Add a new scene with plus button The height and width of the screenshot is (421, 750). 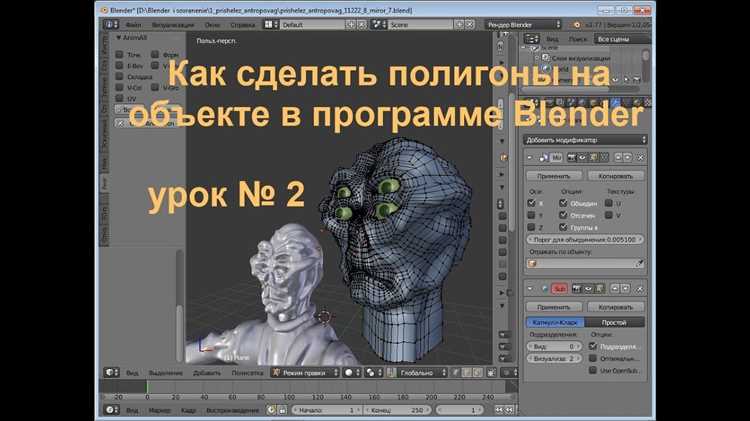(460, 24)
